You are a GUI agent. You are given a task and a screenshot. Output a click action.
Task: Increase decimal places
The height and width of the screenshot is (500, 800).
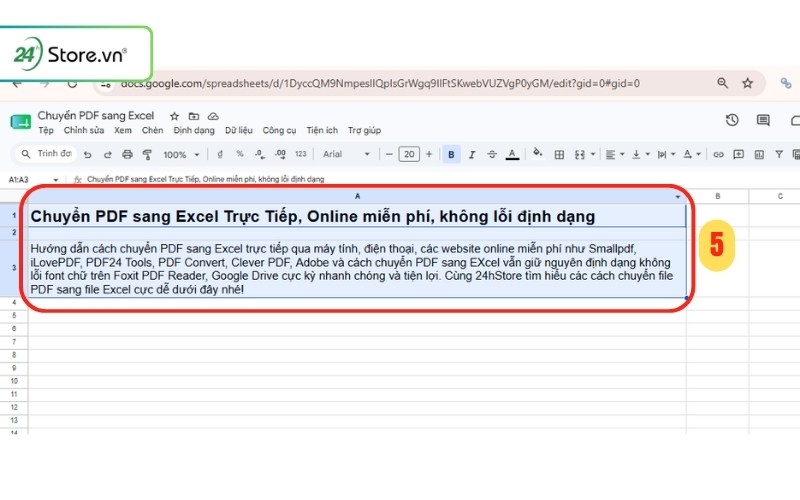(x=280, y=154)
